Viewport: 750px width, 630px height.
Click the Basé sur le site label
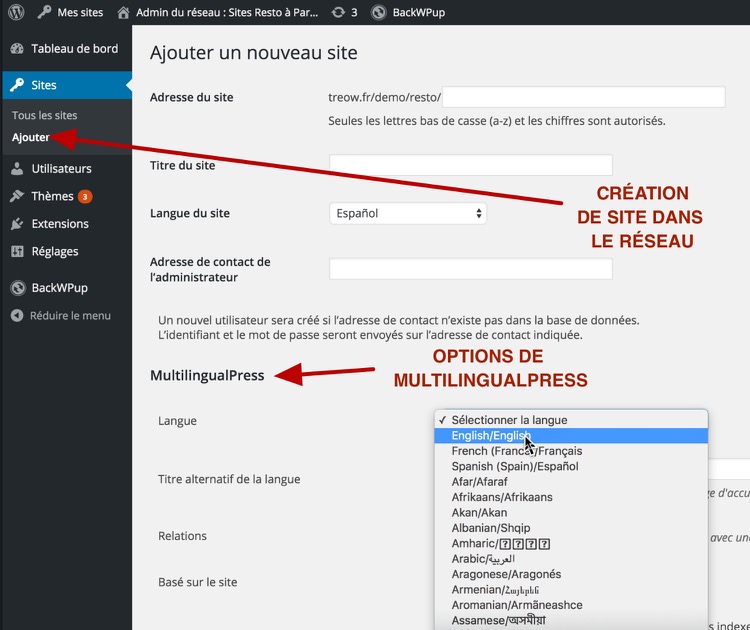point(198,582)
